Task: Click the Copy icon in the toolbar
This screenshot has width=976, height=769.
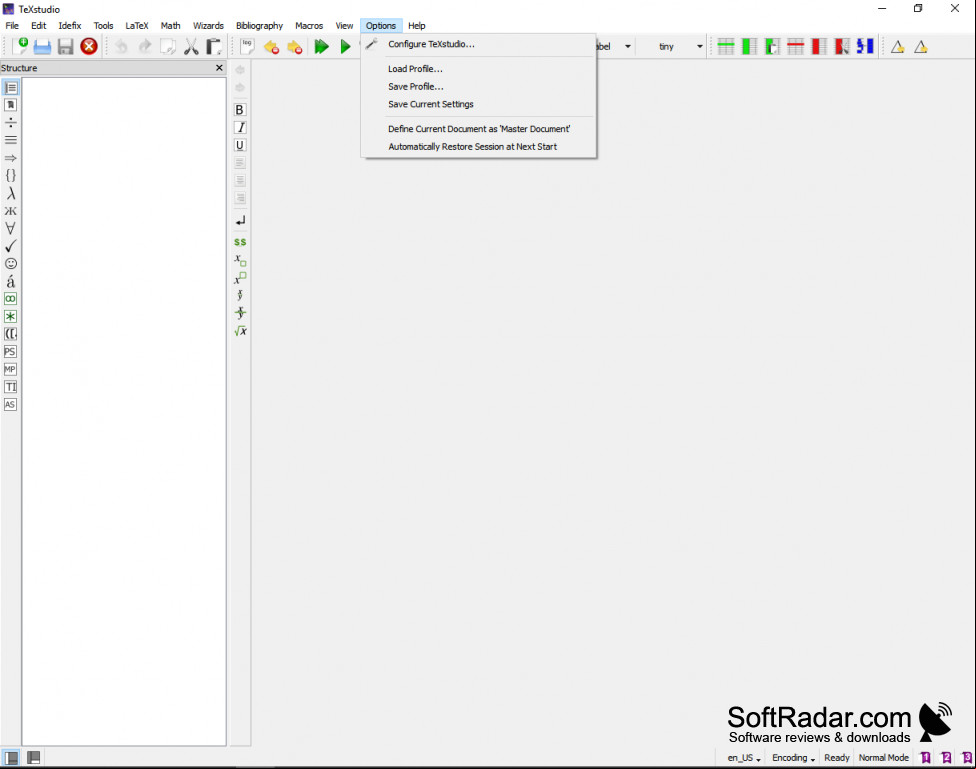Action: pyautogui.click(x=168, y=46)
